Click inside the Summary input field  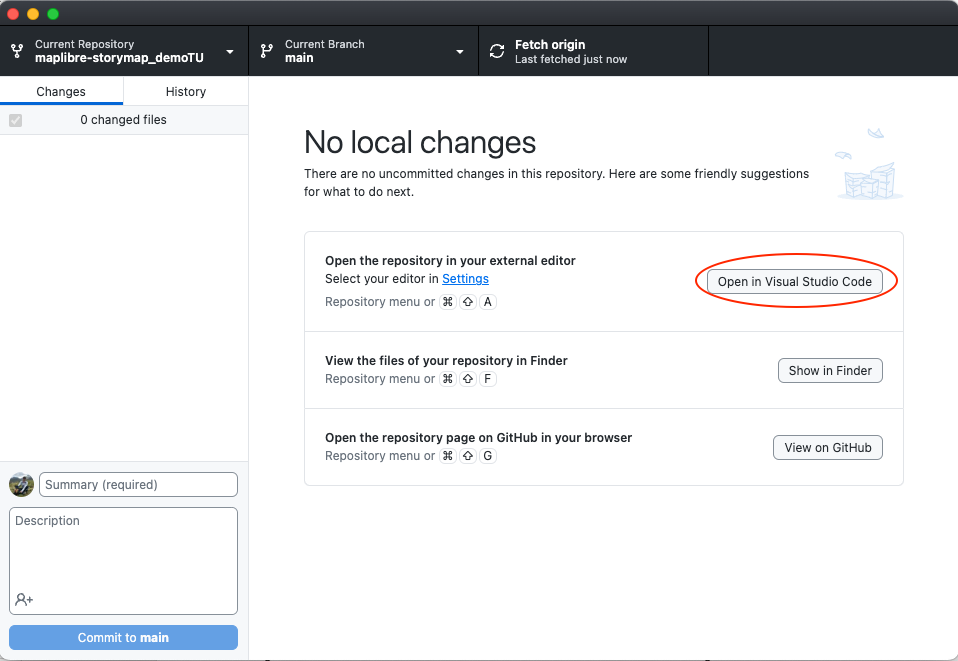[x=138, y=484]
